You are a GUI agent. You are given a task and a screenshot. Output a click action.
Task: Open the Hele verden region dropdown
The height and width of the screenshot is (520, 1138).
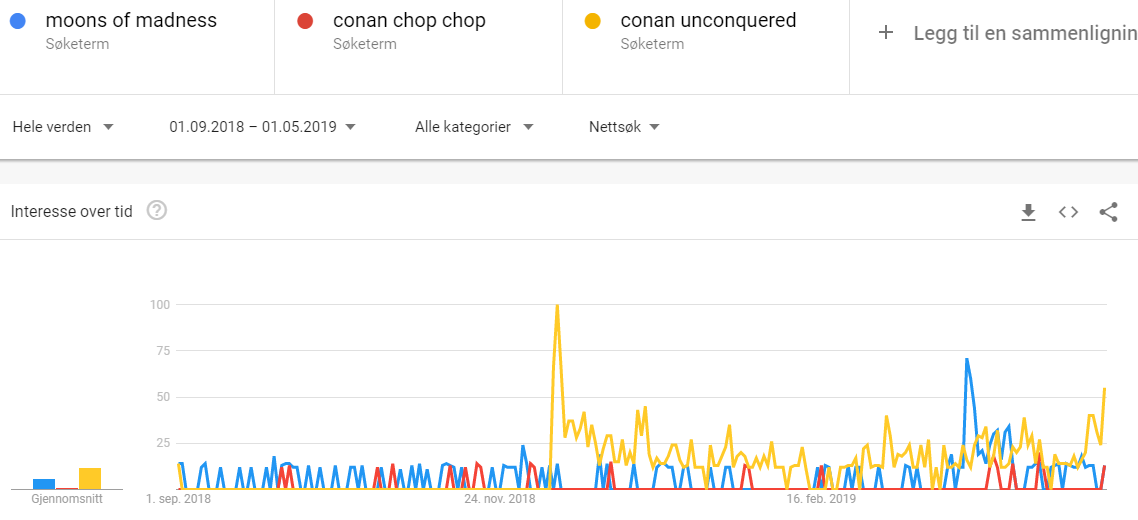63,127
